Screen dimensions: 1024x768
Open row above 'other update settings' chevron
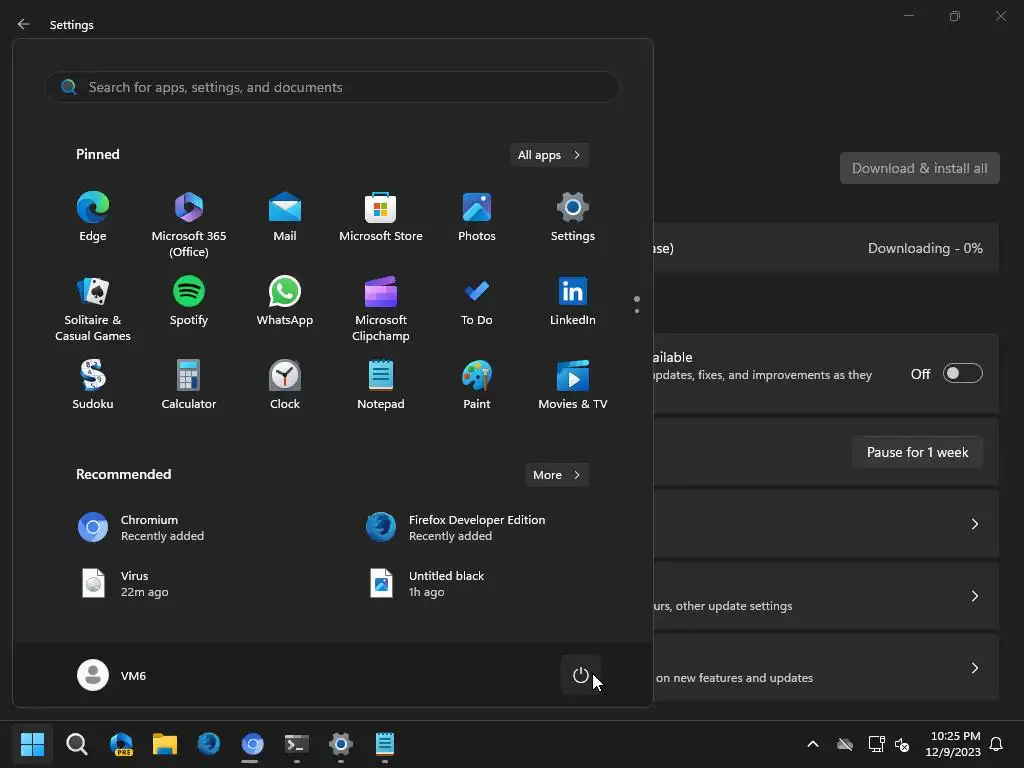pyautogui.click(x=974, y=524)
